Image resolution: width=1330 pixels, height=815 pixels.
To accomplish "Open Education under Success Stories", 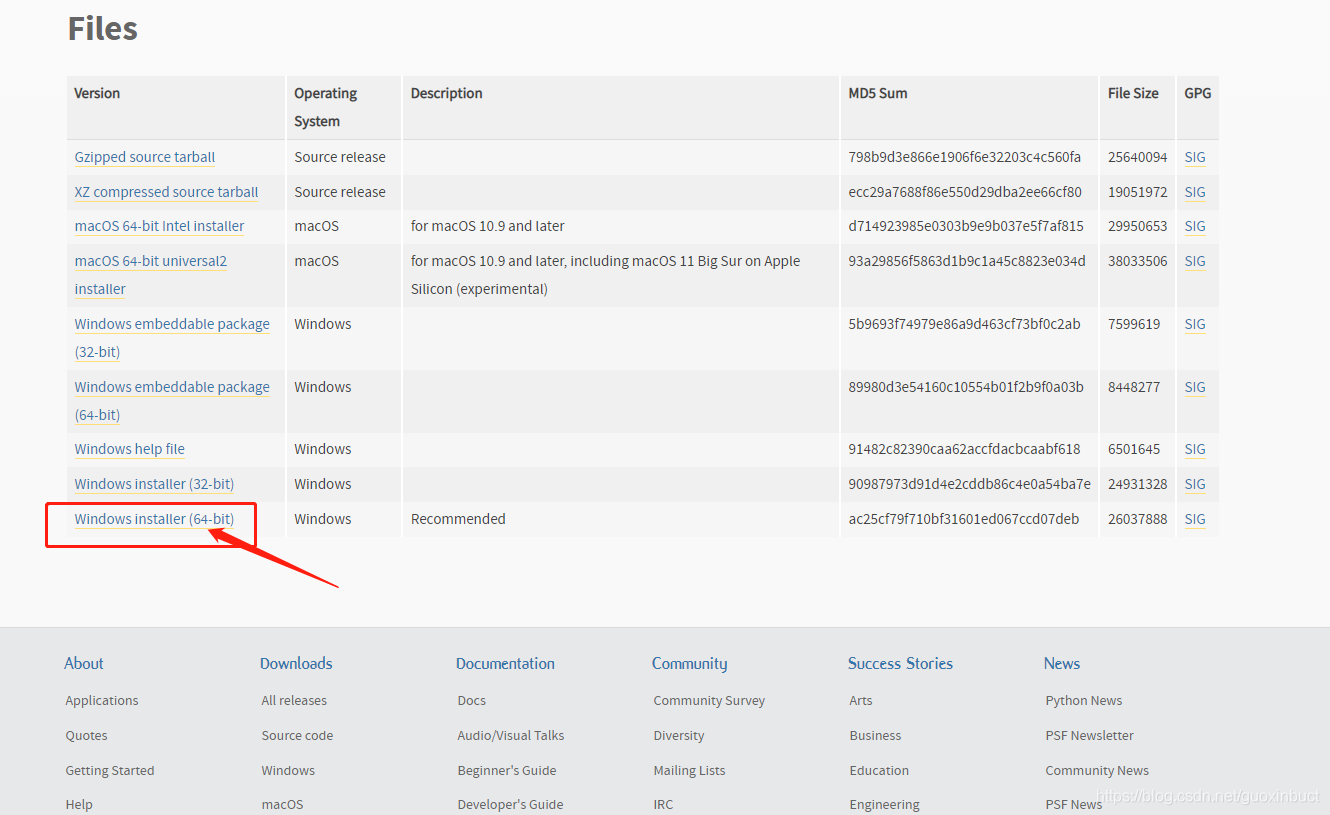I will (879, 770).
